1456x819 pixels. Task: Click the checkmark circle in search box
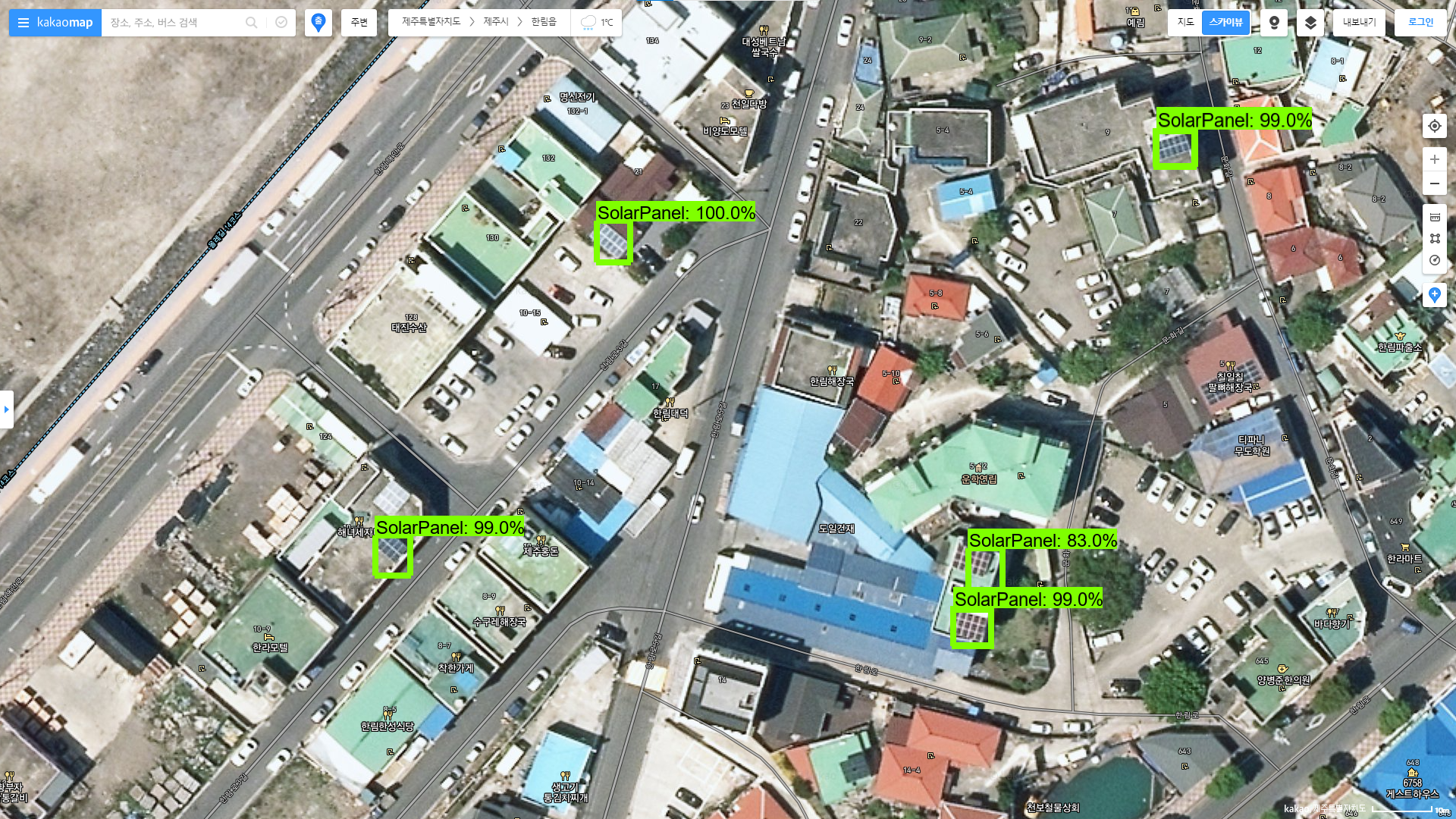[281, 23]
